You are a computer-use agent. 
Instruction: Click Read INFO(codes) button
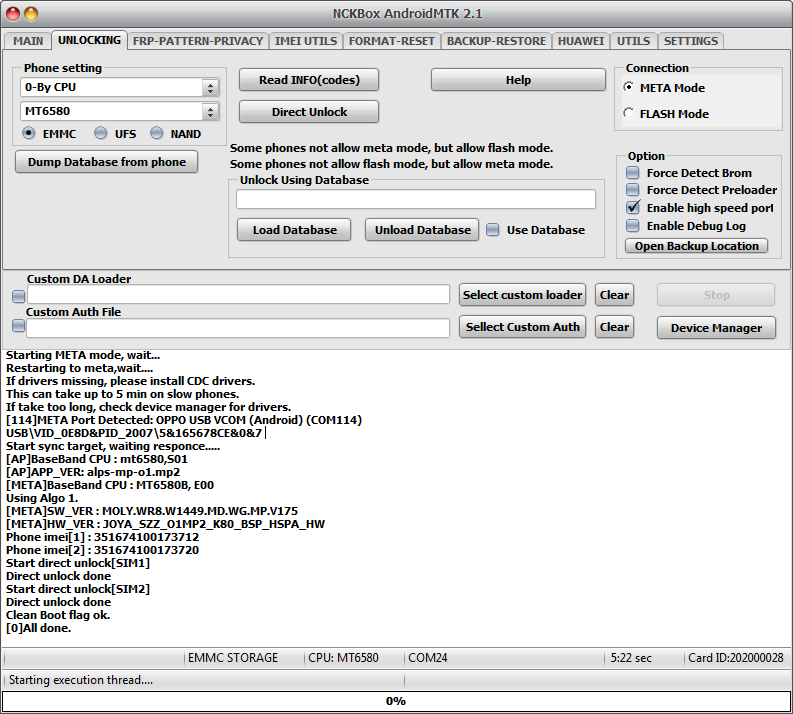pos(309,80)
